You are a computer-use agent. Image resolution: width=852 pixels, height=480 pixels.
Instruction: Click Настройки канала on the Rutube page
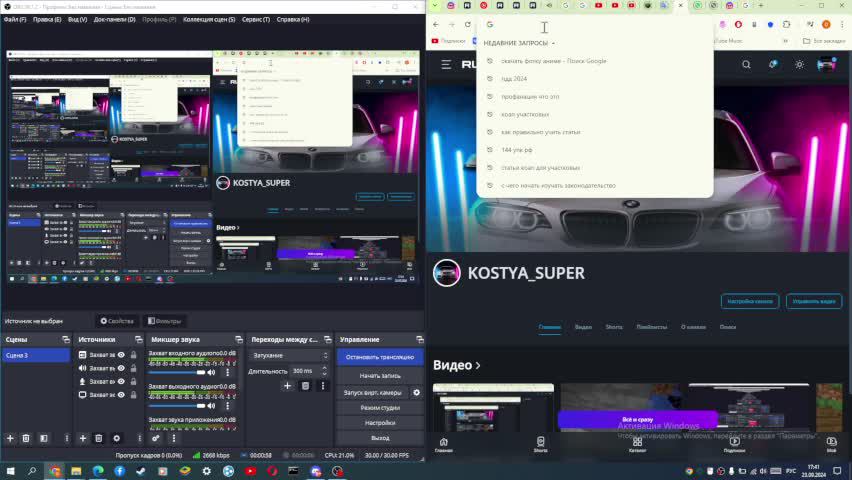pyautogui.click(x=750, y=301)
